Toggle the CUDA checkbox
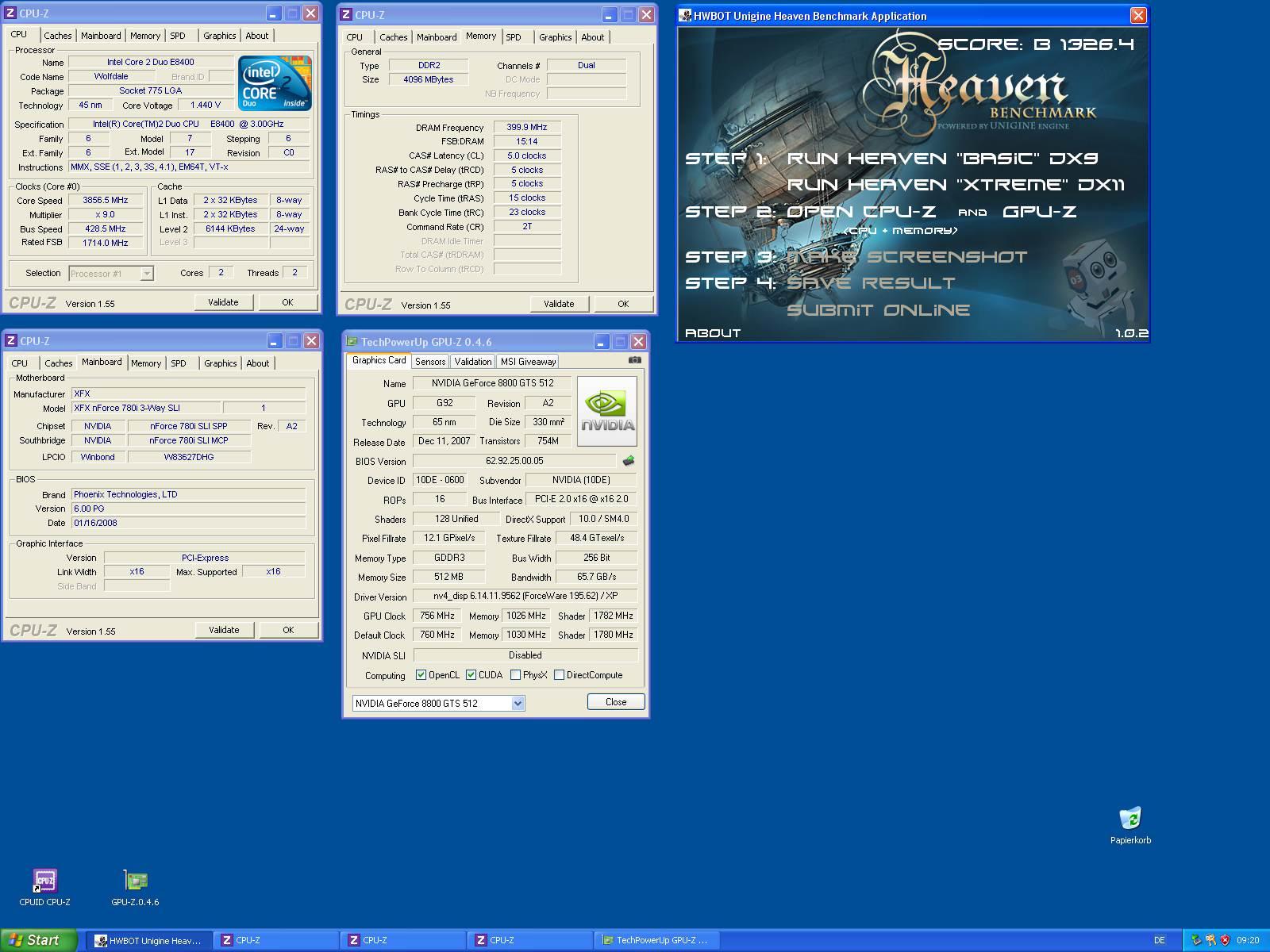The height and width of the screenshot is (952, 1270). pos(471,675)
